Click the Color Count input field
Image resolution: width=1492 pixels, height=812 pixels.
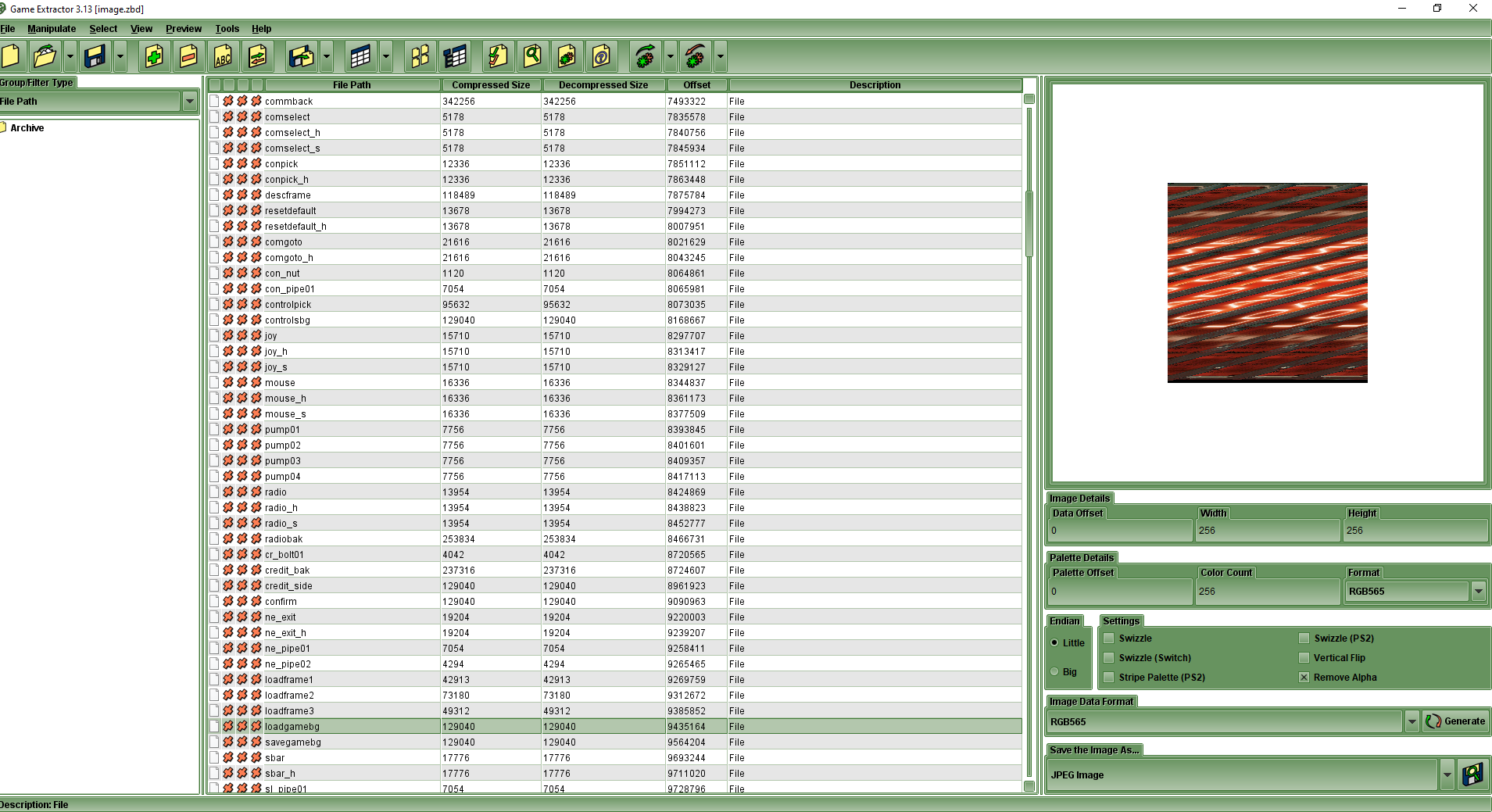coord(1266,591)
